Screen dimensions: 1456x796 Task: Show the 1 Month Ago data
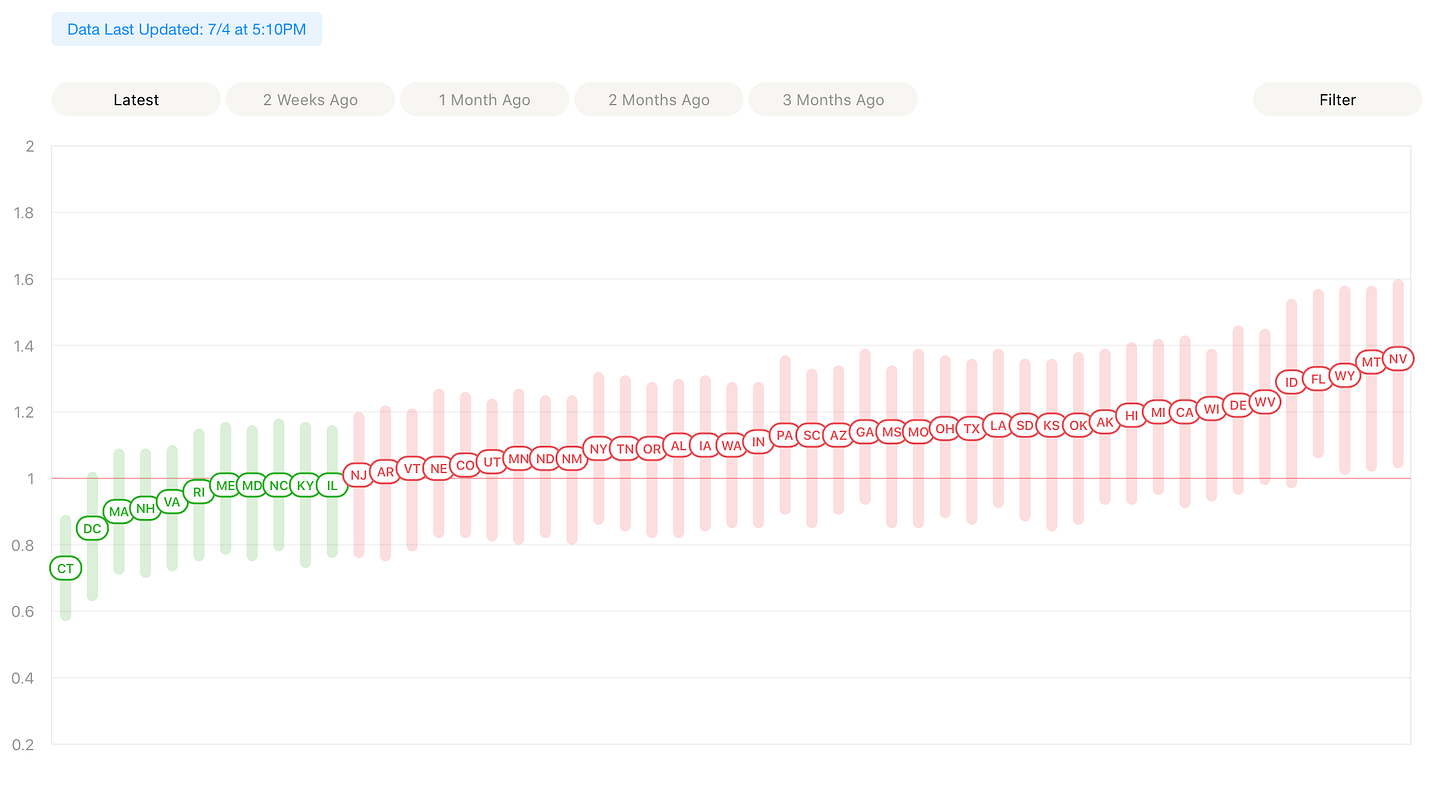(484, 99)
